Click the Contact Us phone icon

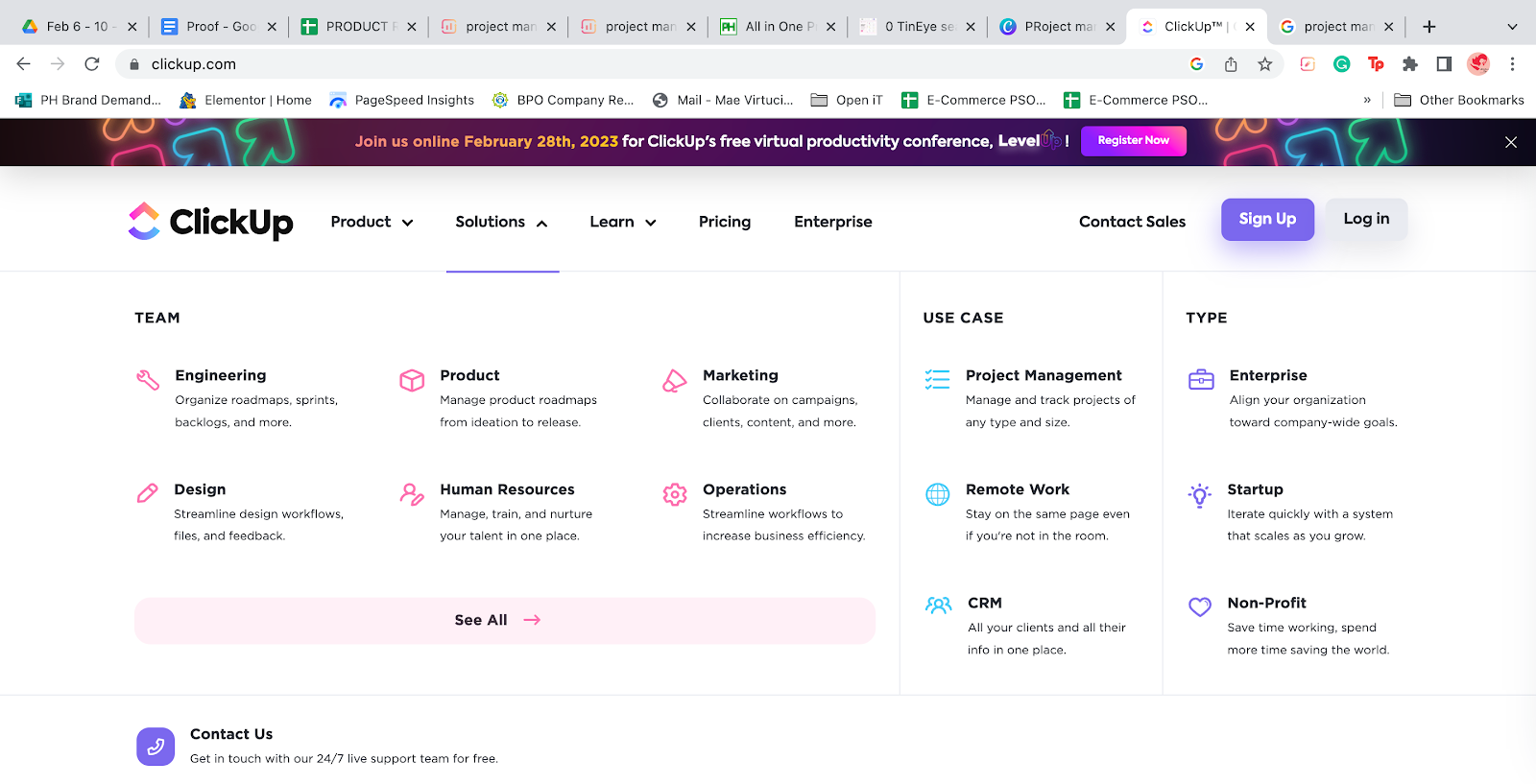pyautogui.click(x=156, y=747)
